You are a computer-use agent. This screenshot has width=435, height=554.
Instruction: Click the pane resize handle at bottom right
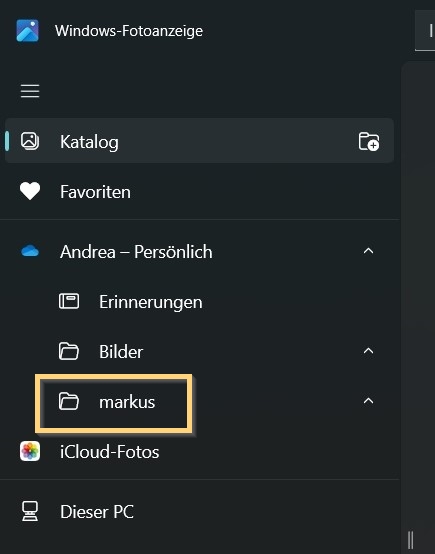(410, 540)
